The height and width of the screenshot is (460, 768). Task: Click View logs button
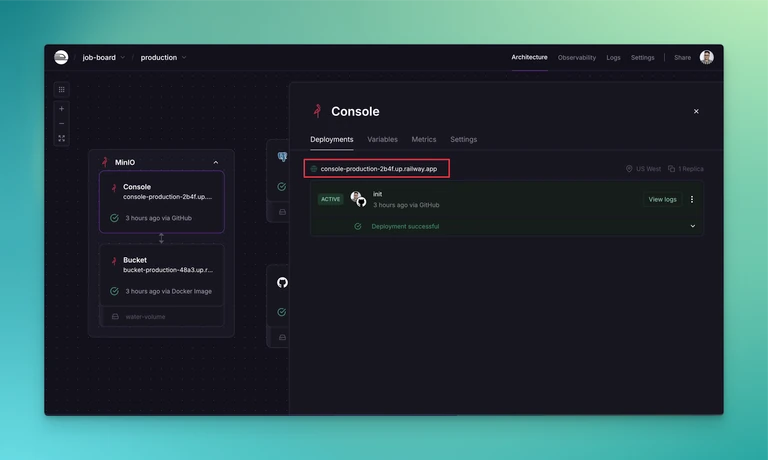coord(662,199)
